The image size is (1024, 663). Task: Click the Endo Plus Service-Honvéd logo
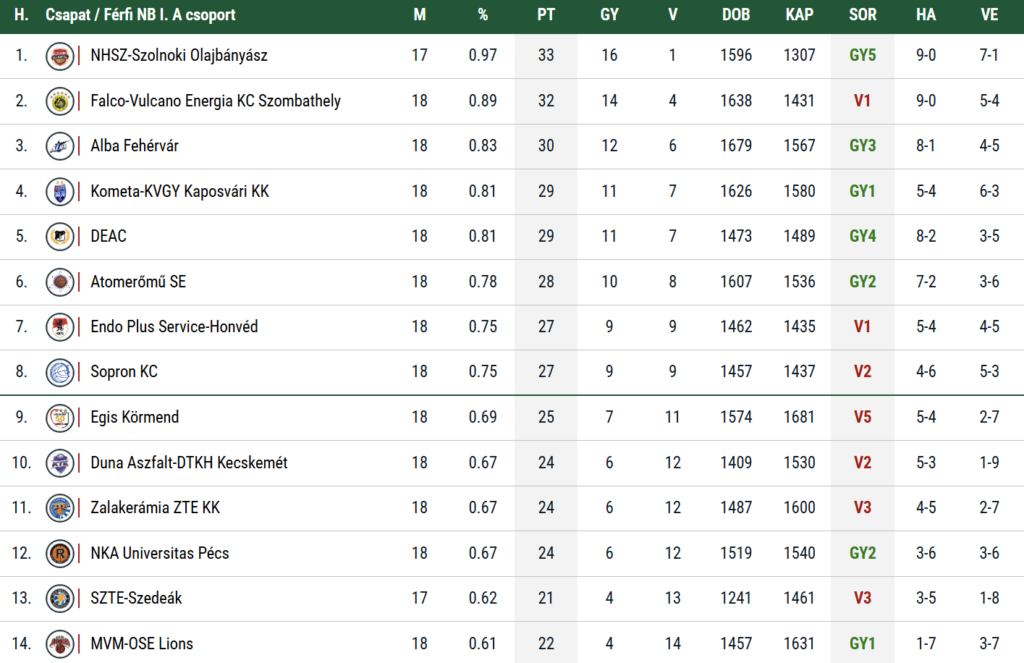[60, 327]
